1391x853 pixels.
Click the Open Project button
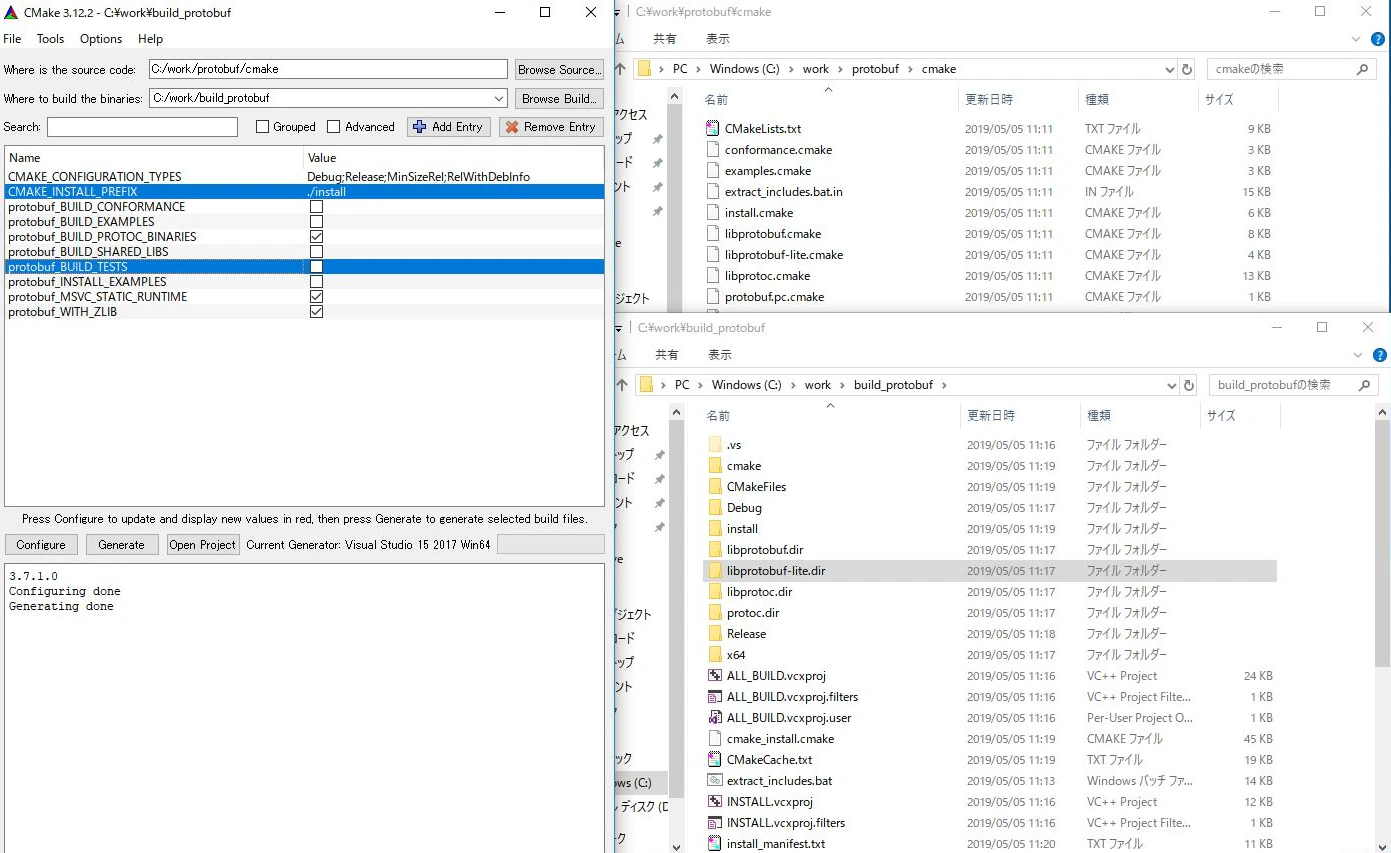[203, 544]
